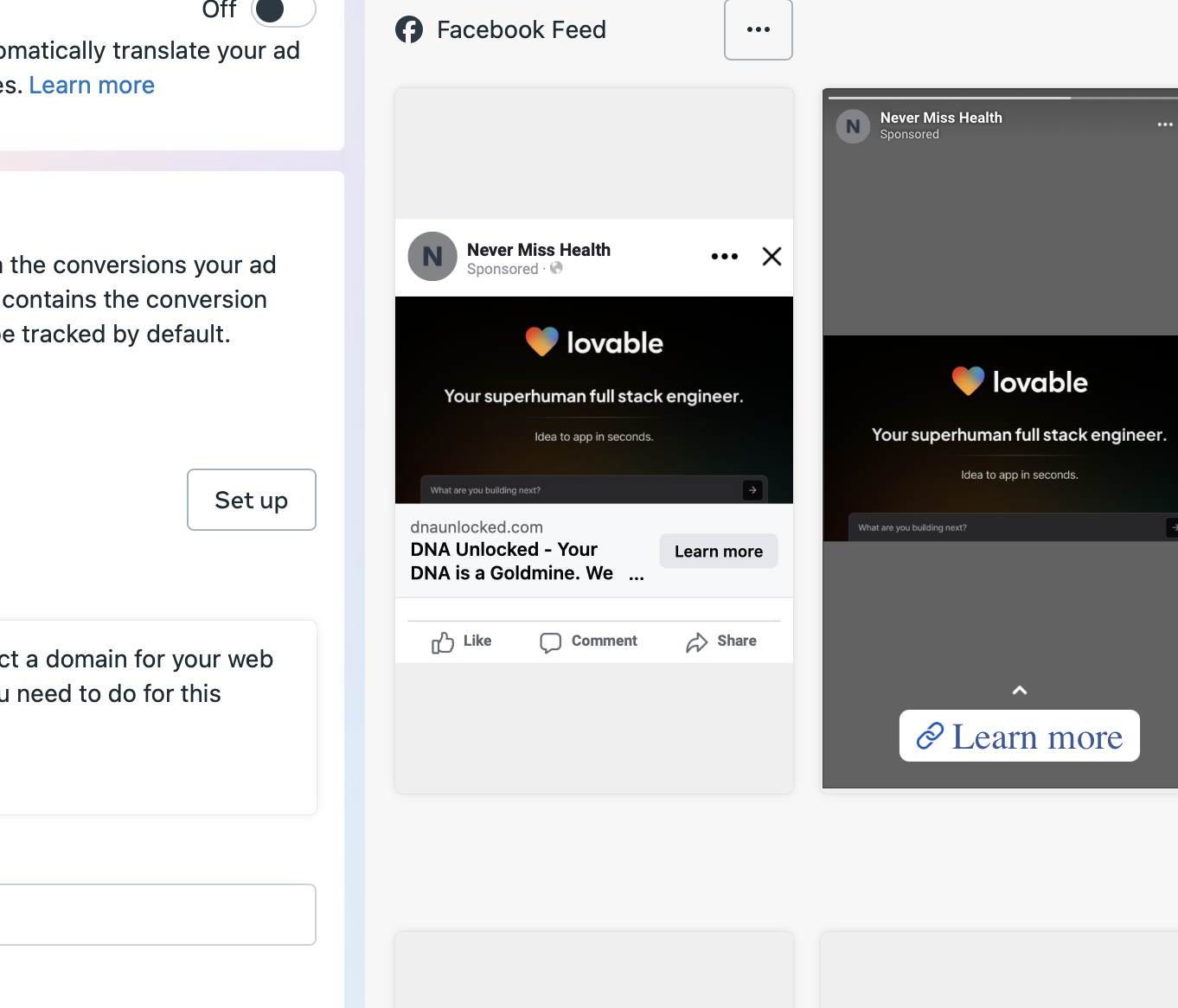Click the story Learn more link button

point(1019,737)
